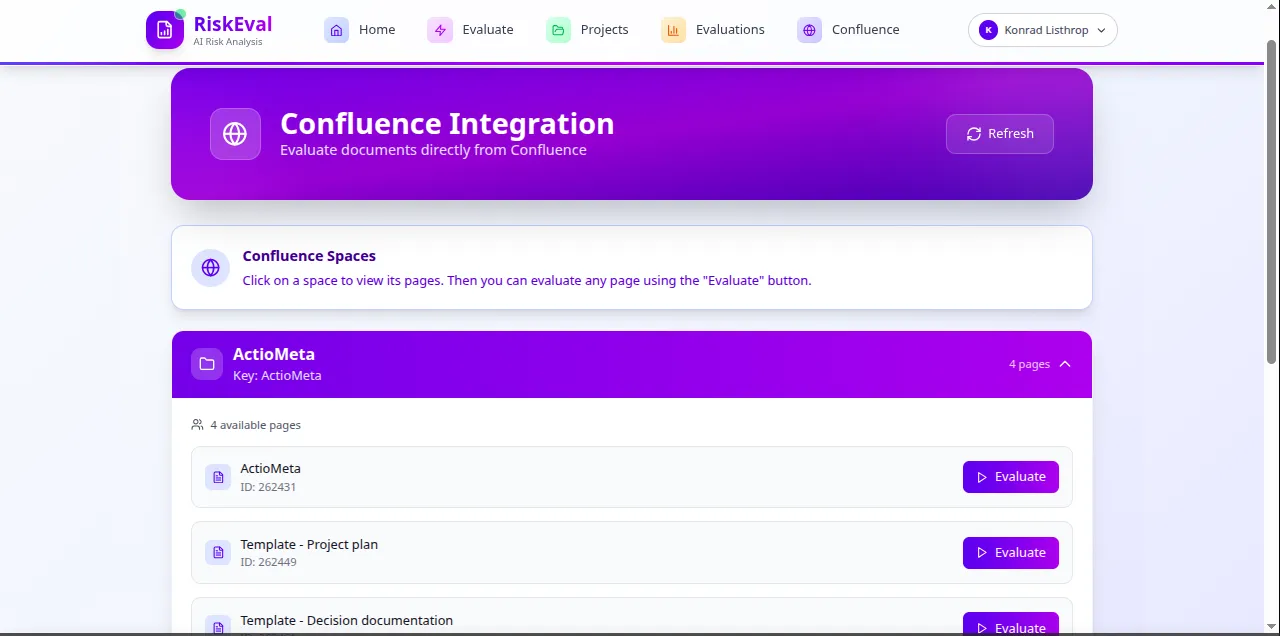Click the Evaluate lightning bolt icon
Screen dimensions: 1280x636
click(x=440, y=30)
